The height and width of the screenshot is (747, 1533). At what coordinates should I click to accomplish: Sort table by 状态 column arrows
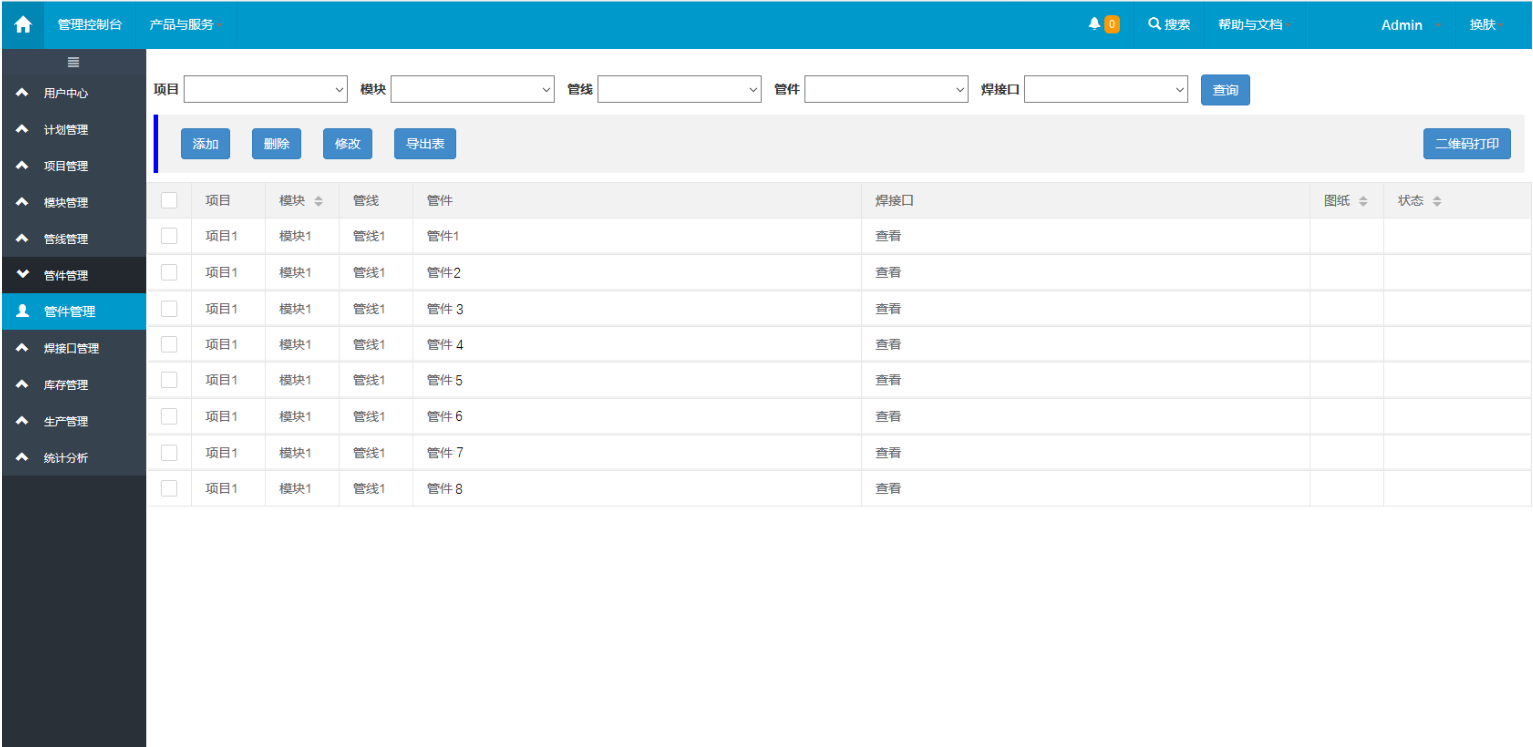(x=1437, y=201)
